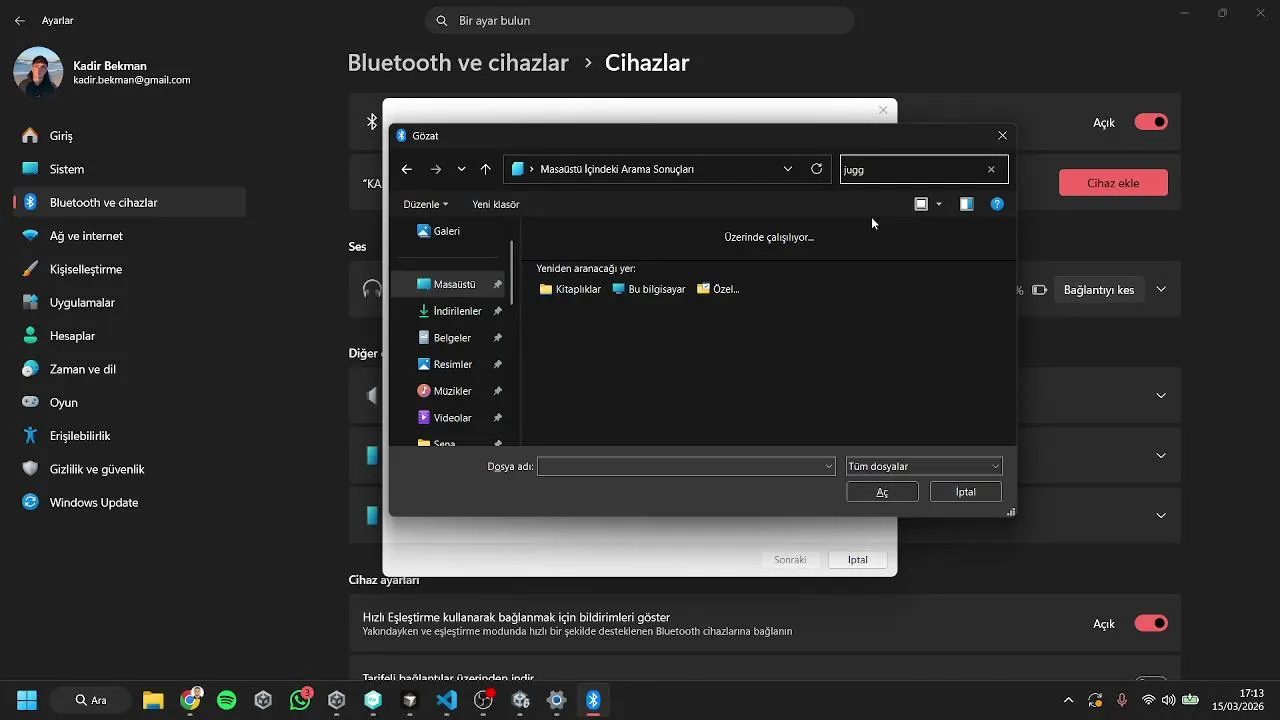Refresh the search results in Gözat
The height and width of the screenshot is (720, 1280).
[817, 169]
